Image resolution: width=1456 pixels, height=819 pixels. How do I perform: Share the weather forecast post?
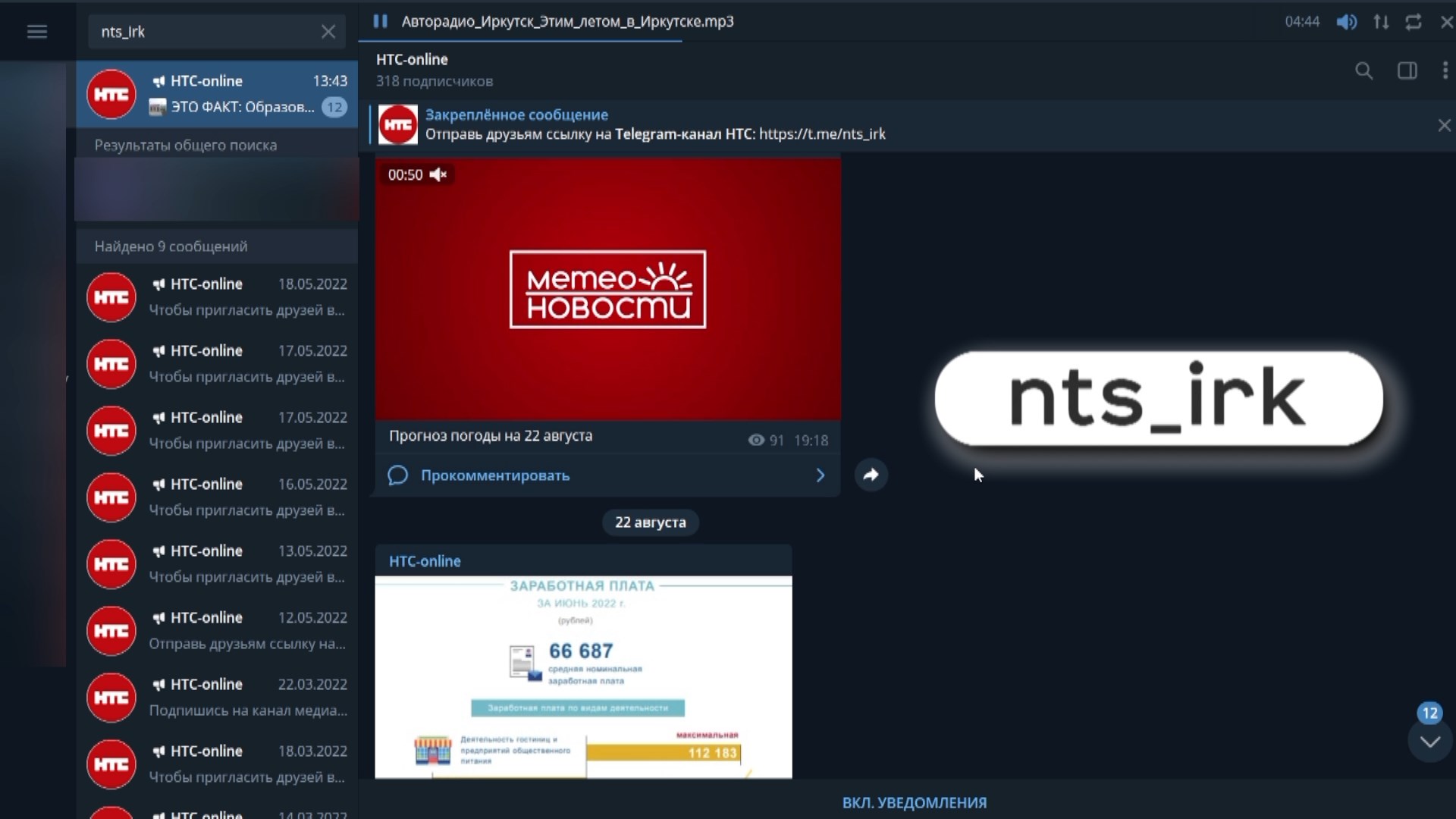tap(871, 475)
